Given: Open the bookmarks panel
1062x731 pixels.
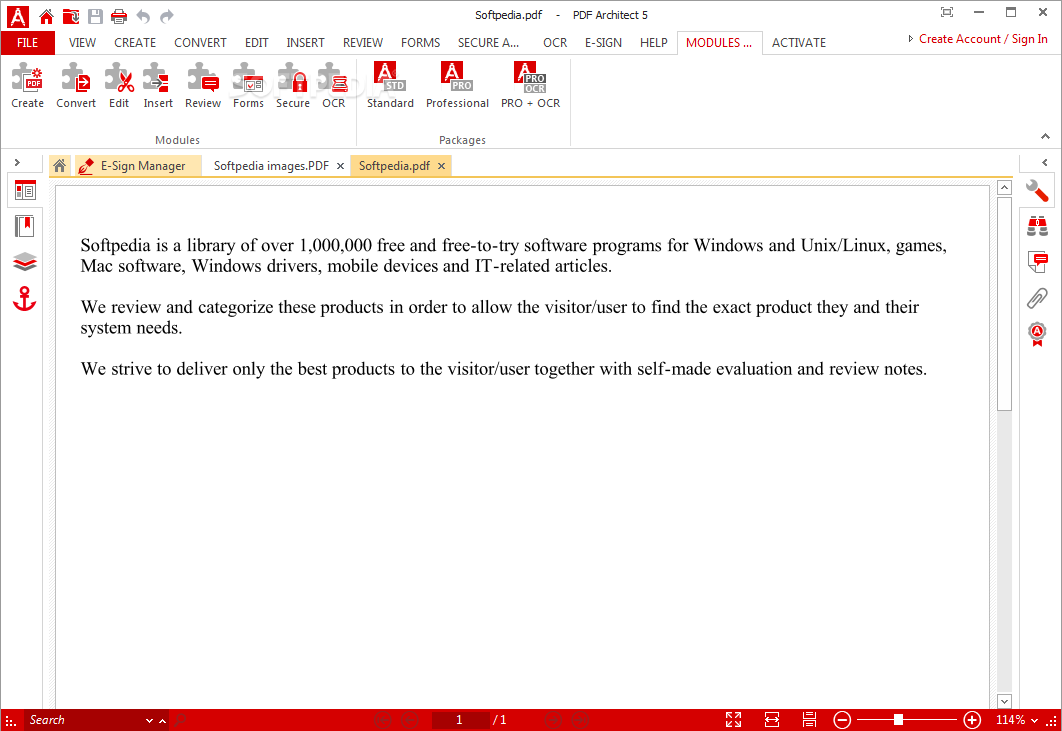Looking at the screenshot, I should tap(25, 226).
